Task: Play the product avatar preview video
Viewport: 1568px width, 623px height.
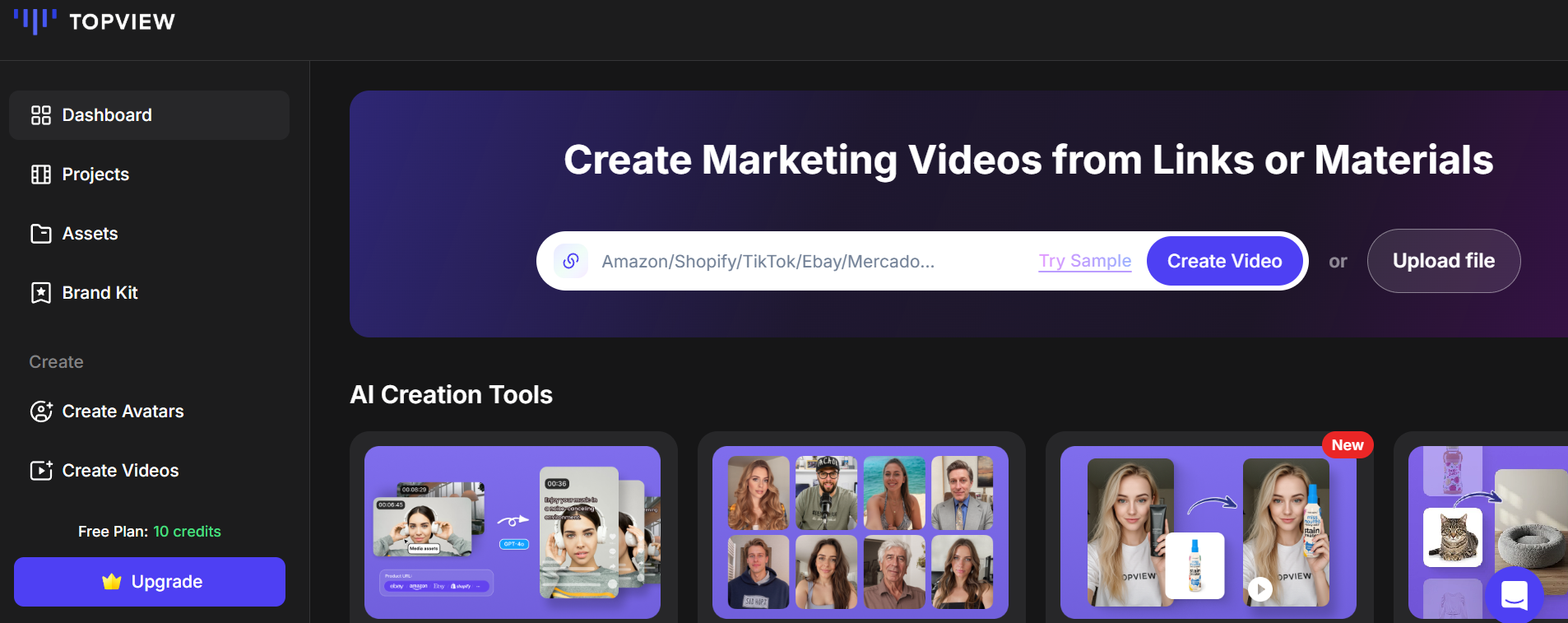Action: (1260, 588)
